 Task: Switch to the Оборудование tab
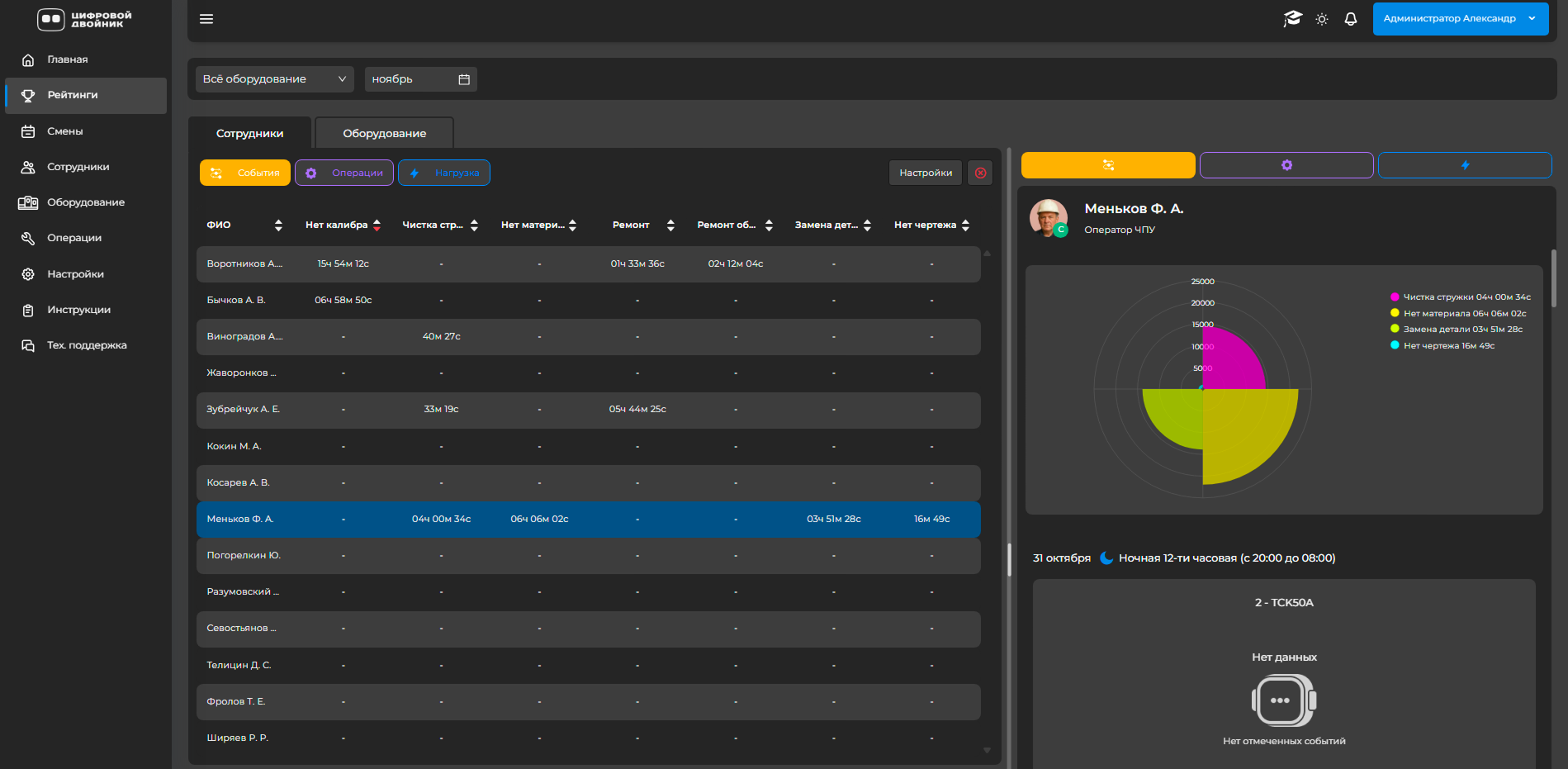[x=384, y=133]
